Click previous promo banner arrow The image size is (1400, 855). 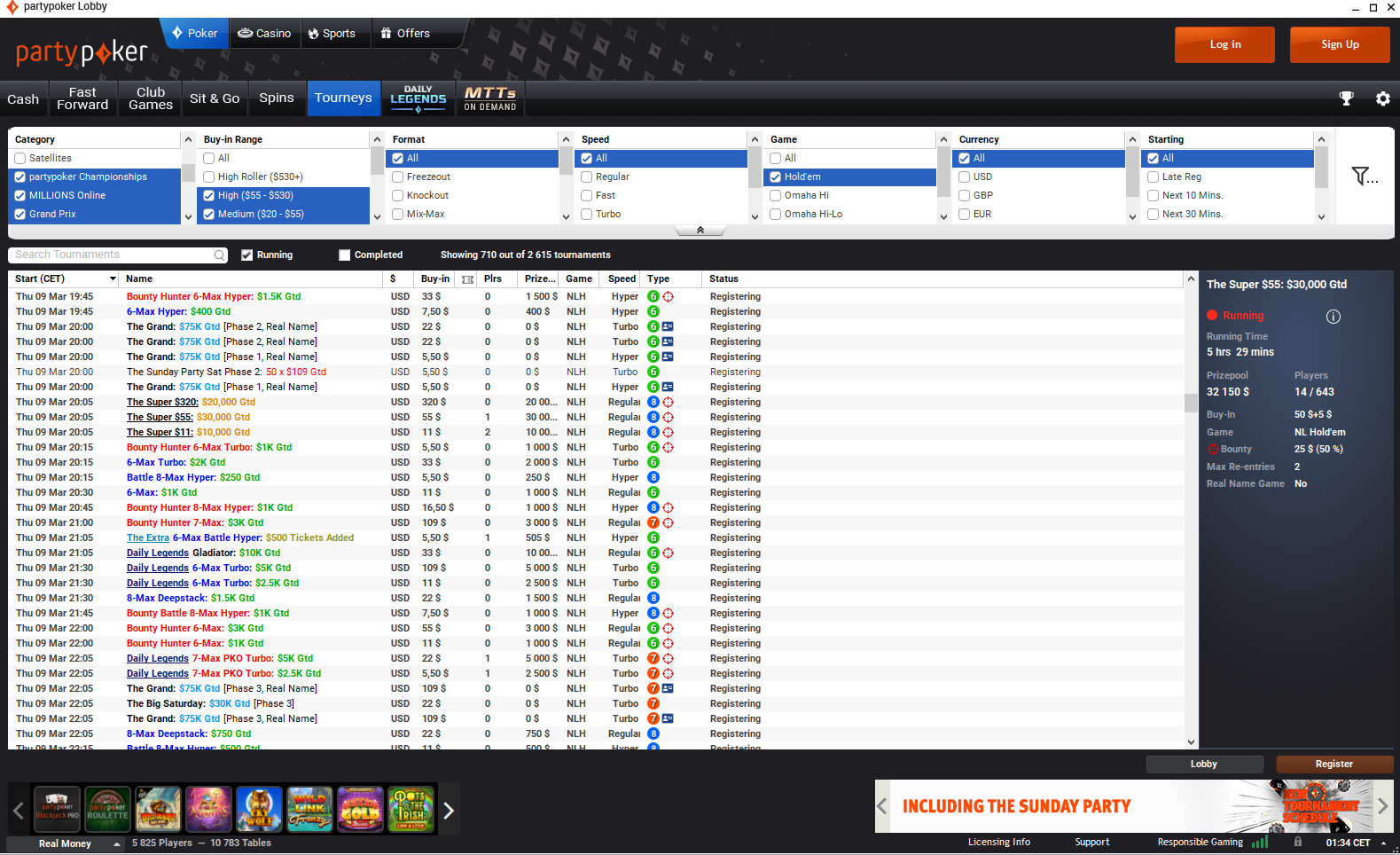point(882,806)
